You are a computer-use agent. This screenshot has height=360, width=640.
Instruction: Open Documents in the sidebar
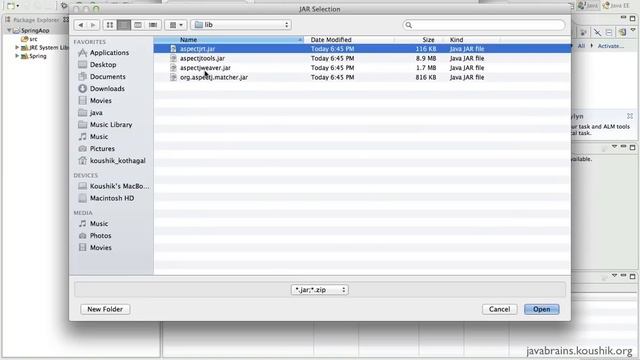[x=107, y=76]
